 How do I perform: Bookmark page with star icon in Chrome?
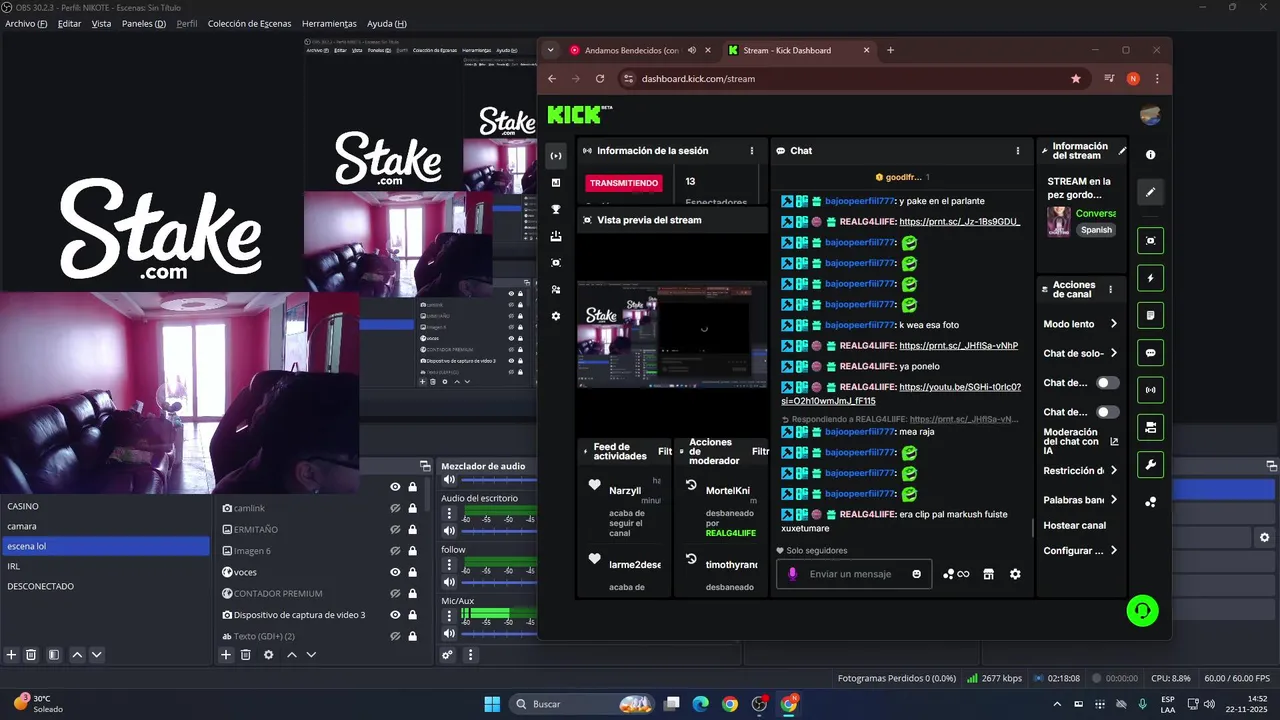(x=1076, y=78)
